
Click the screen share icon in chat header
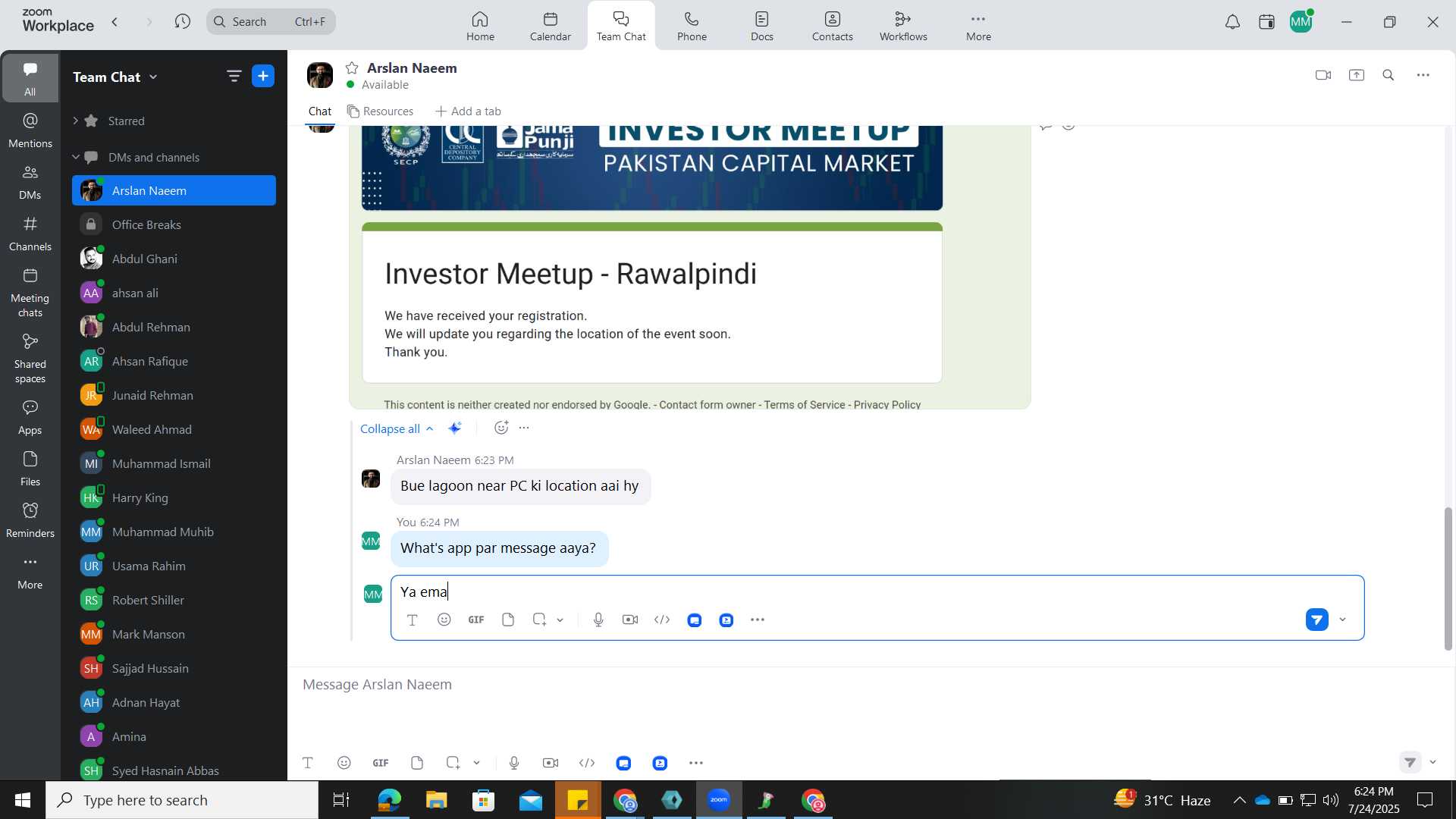point(1357,75)
